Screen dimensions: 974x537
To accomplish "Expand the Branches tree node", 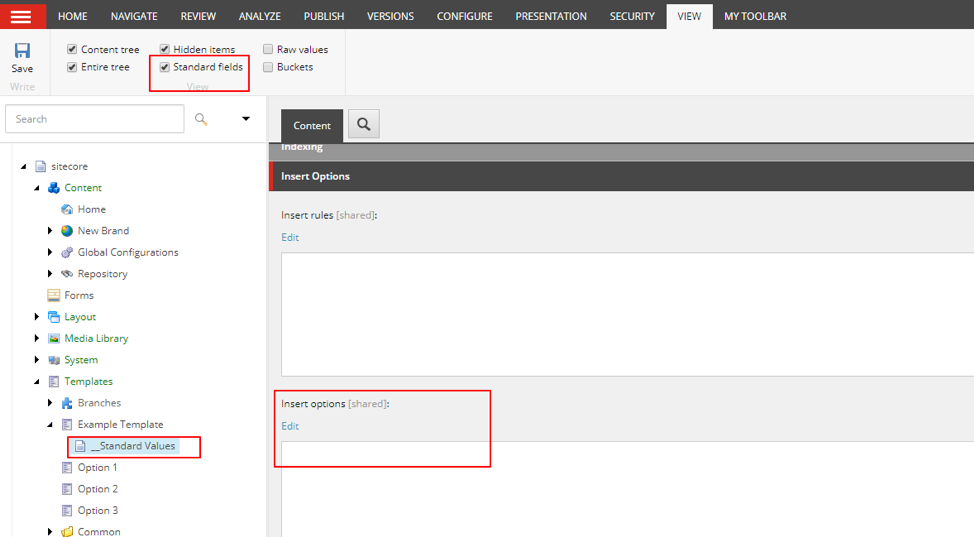I will pos(50,403).
